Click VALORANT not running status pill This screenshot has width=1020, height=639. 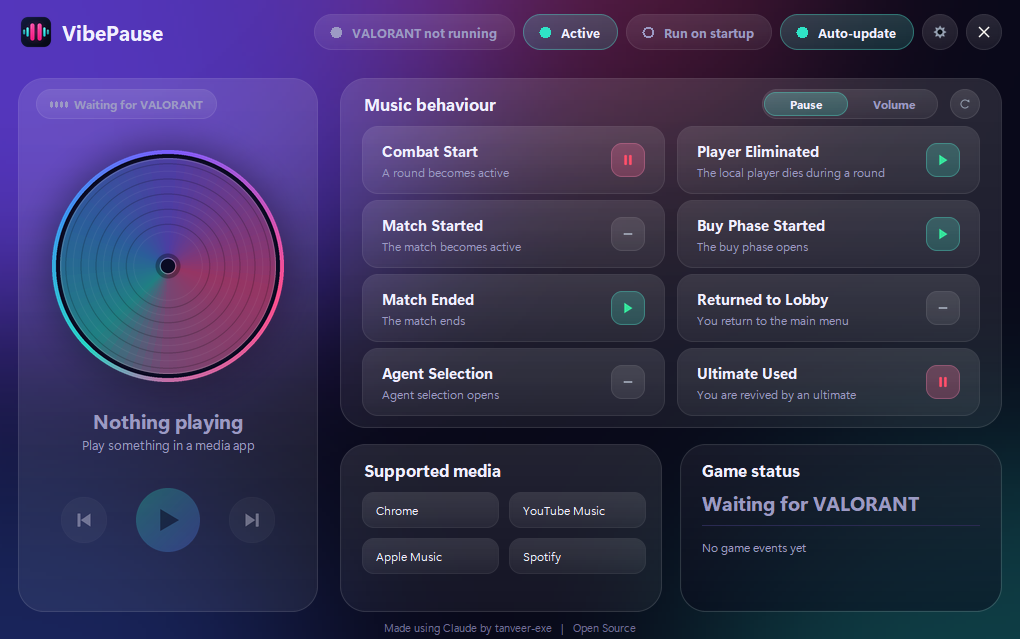tap(414, 33)
